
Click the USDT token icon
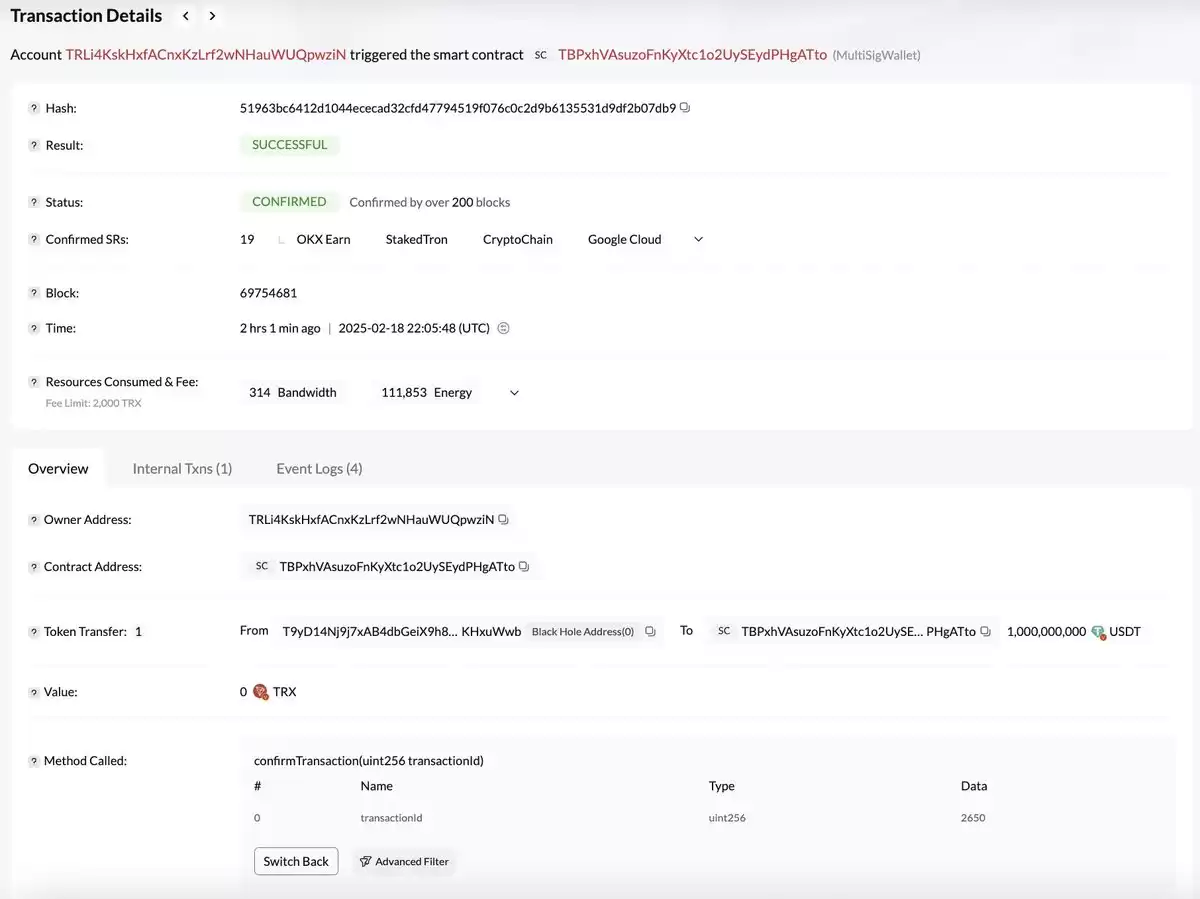click(x=1098, y=632)
